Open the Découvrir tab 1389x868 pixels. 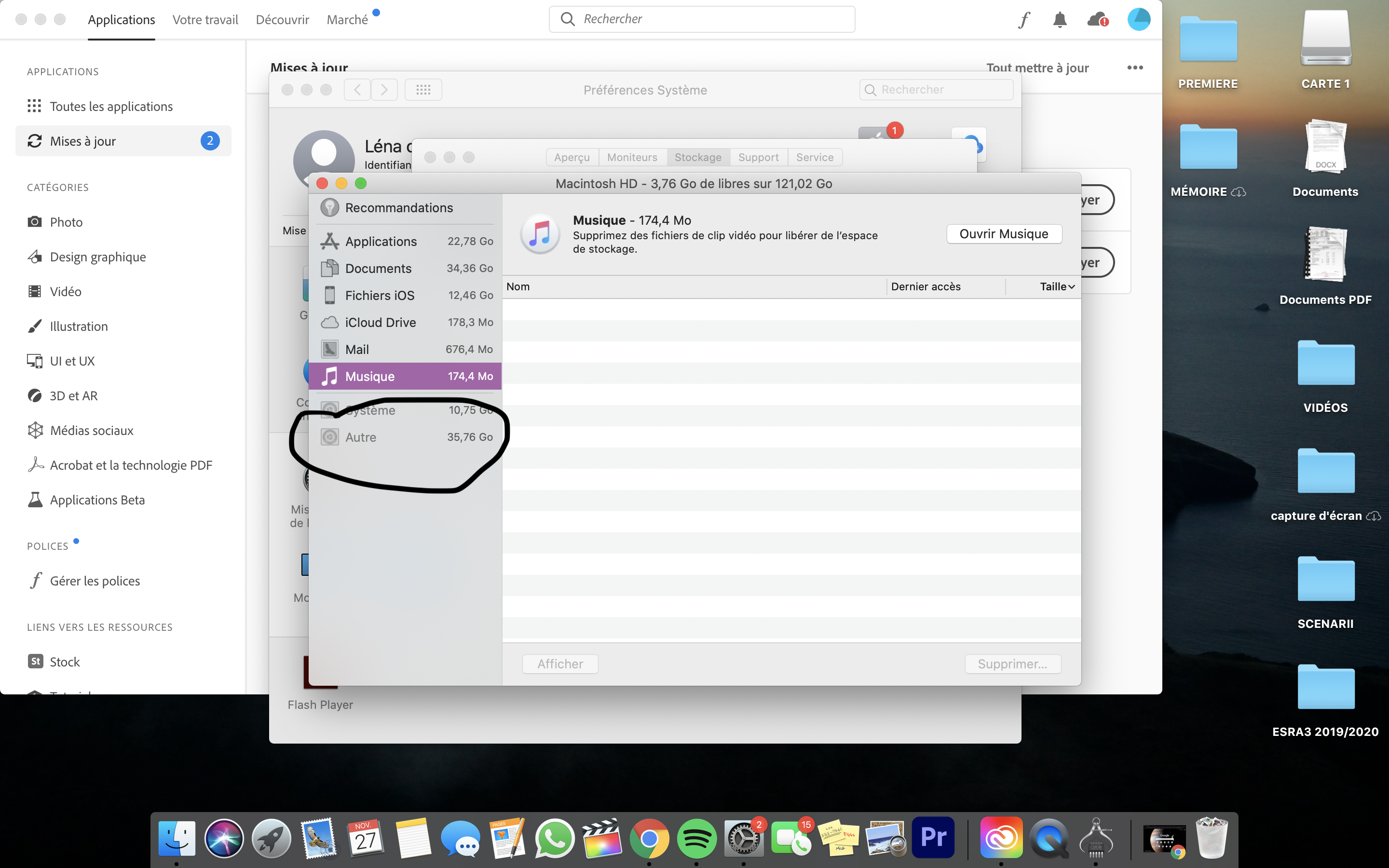(282, 19)
